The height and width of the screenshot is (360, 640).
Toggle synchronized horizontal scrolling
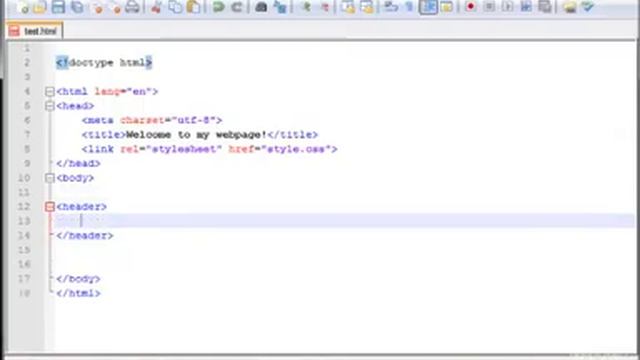pos(367,7)
